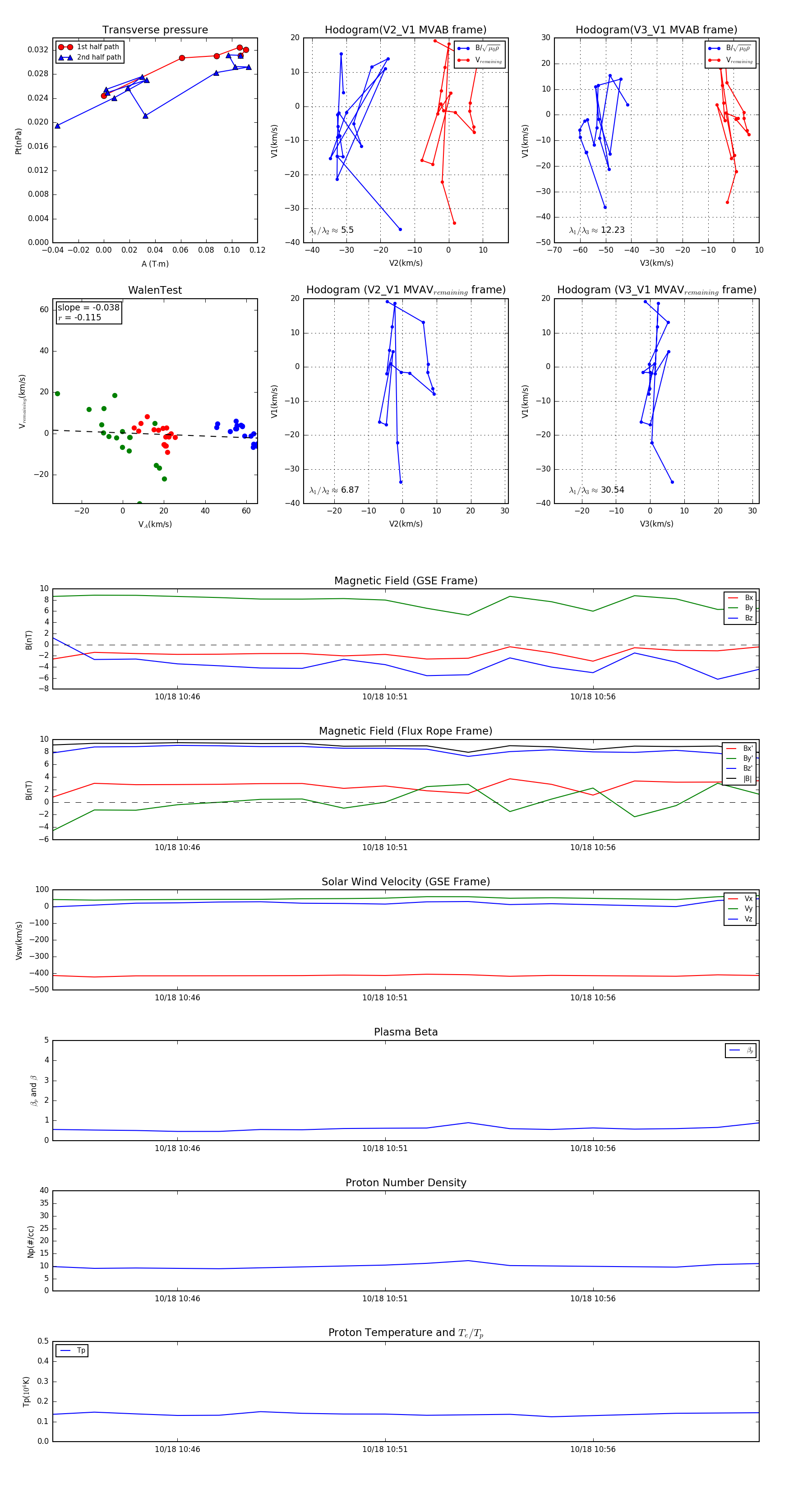Click 'V2(km/s)' x-axis label of V2_V1 MVAB hodogram
This screenshot has width=812, height=1489.
(x=406, y=263)
